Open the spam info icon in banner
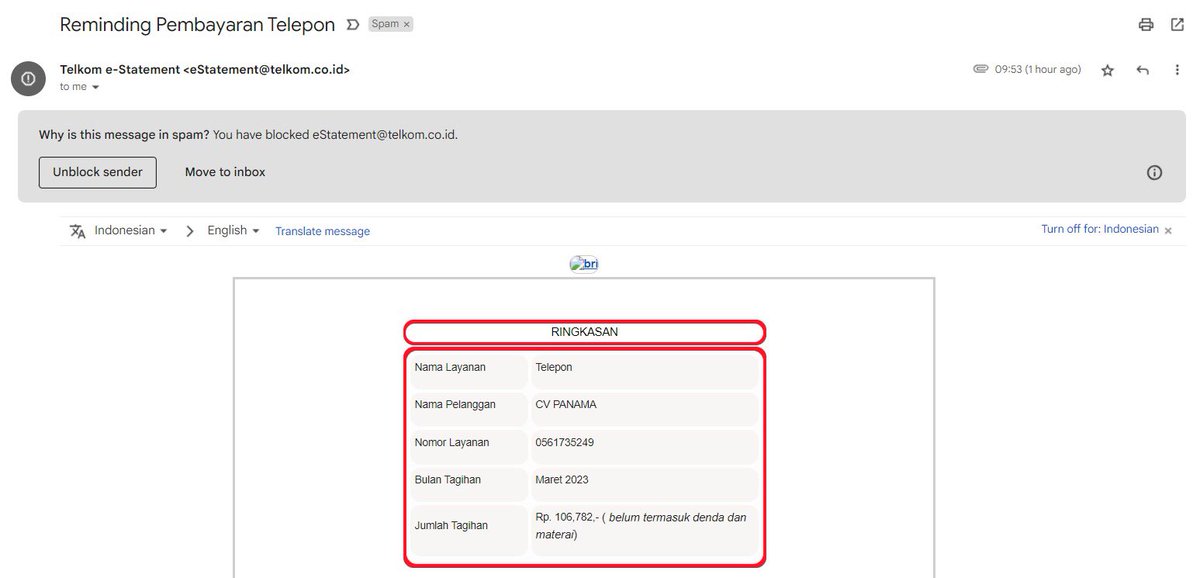This screenshot has width=1200, height=578. pyautogui.click(x=1154, y=173)
